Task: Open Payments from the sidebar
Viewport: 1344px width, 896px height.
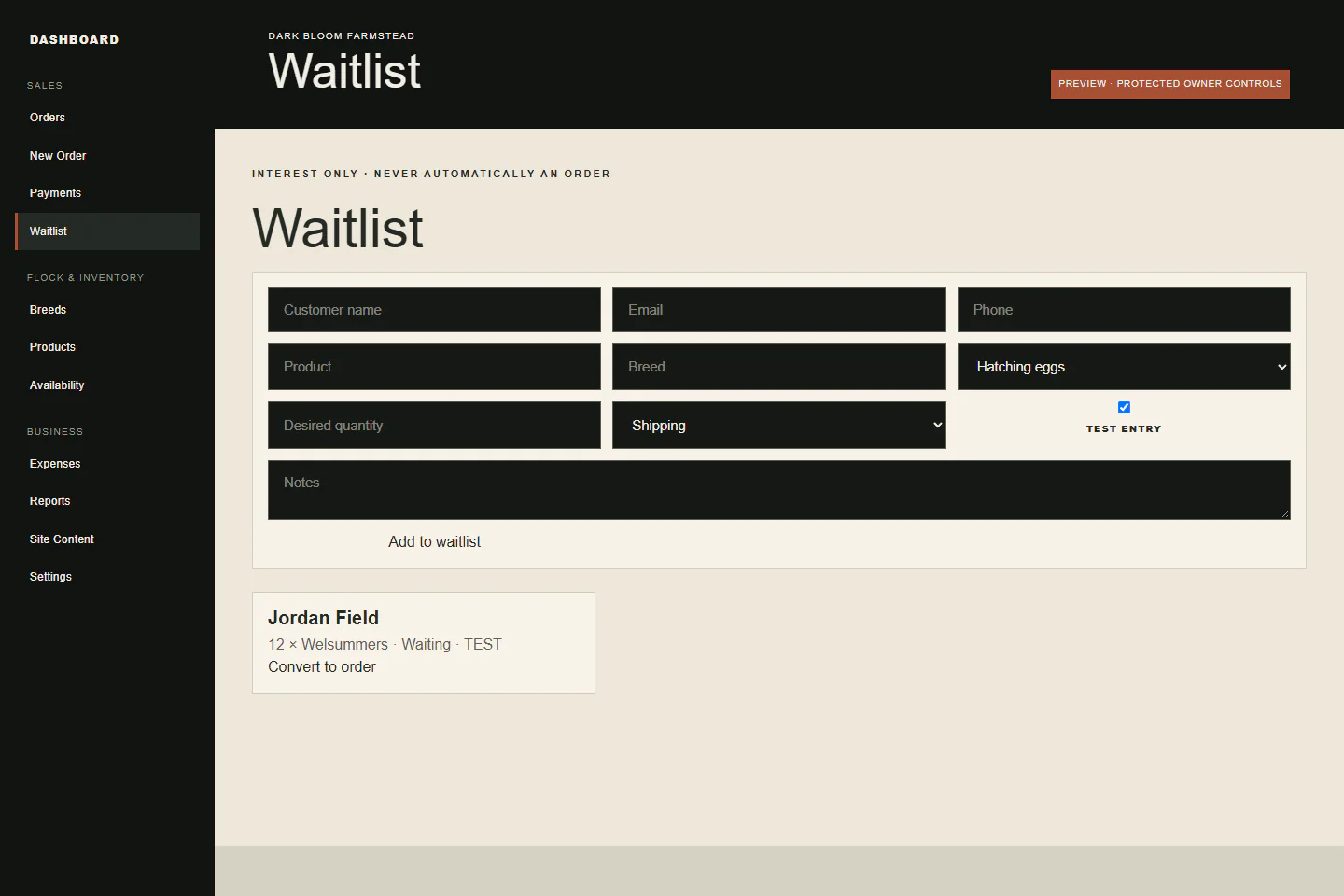Action: tap(107, 193)
